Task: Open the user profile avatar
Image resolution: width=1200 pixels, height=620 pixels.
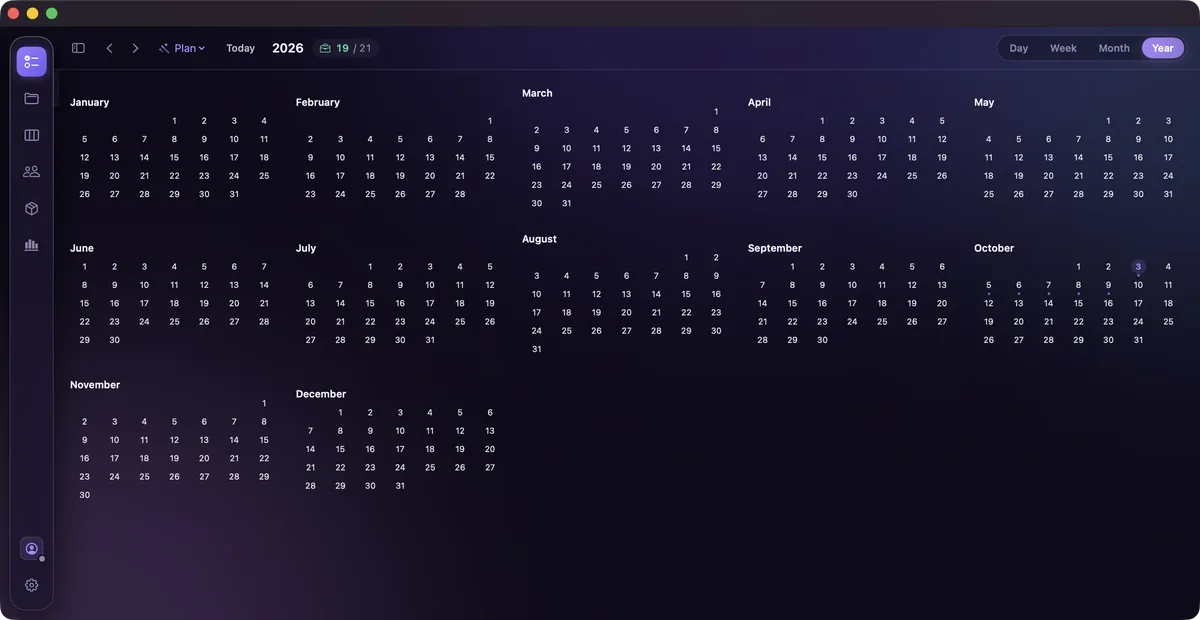Action: pos(31,549)
